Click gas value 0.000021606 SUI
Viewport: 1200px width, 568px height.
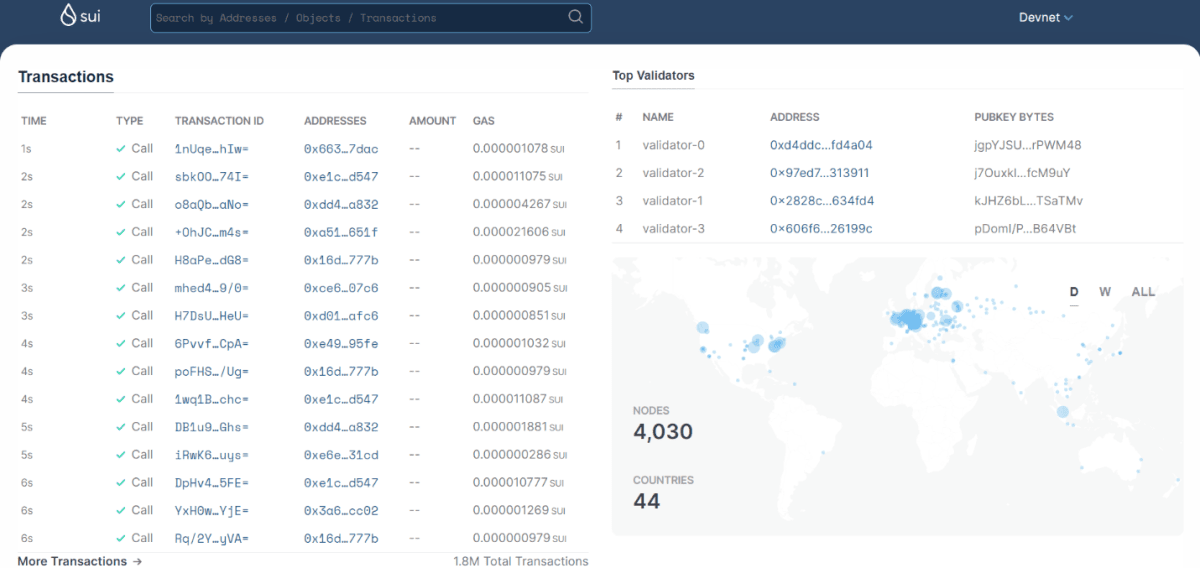520,232
